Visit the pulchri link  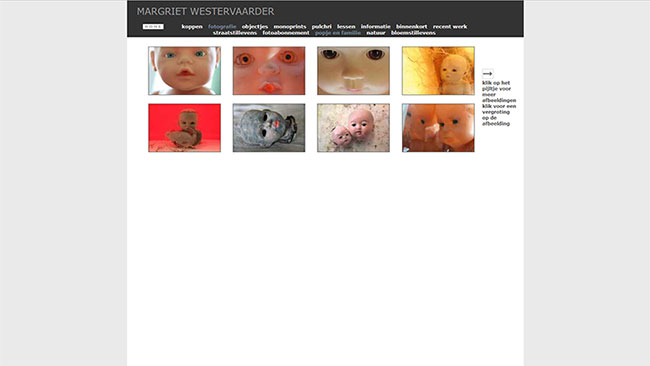322,27
